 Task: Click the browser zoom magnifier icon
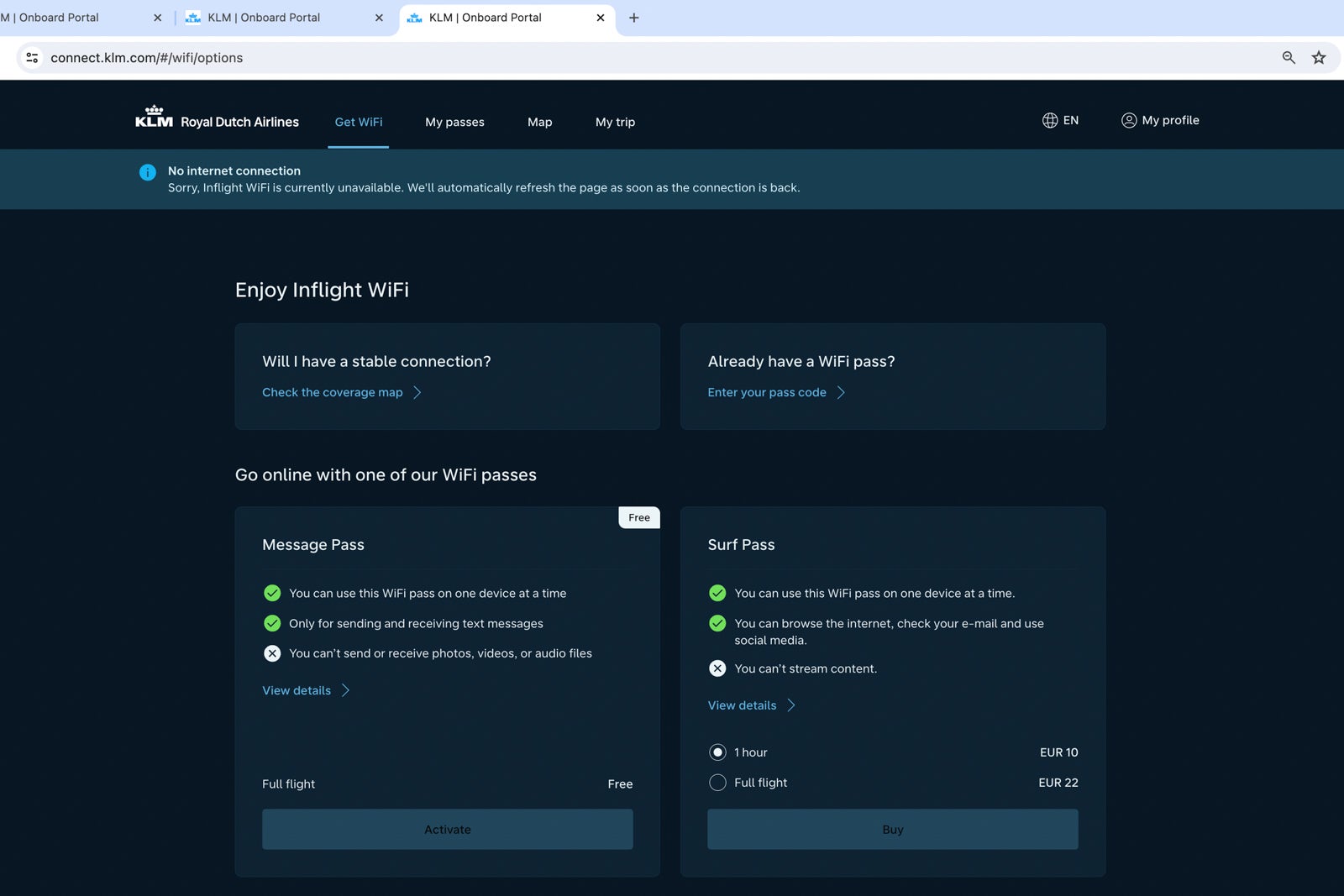(x=1288, y=58)
